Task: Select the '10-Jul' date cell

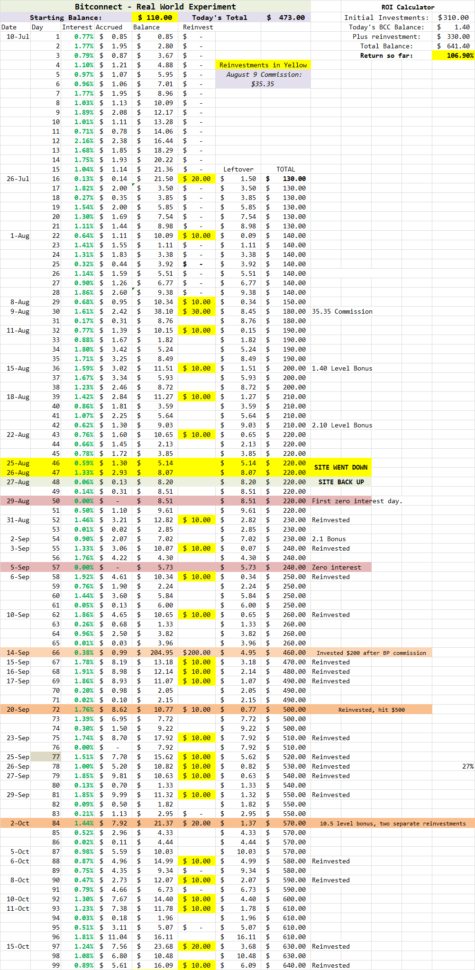Action: point(15,36)
